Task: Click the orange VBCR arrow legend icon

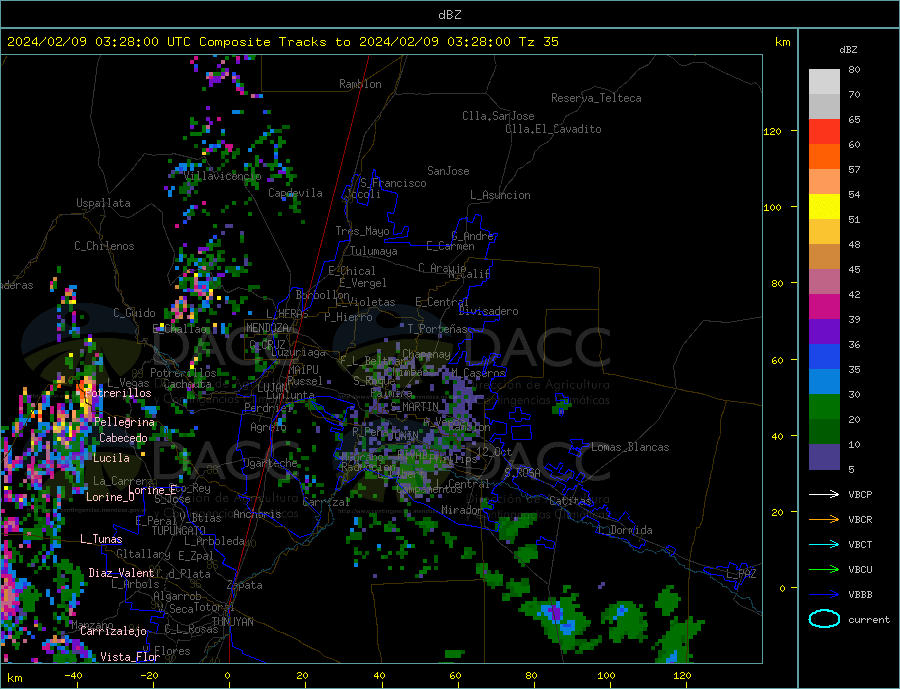Action: [824, 520]
